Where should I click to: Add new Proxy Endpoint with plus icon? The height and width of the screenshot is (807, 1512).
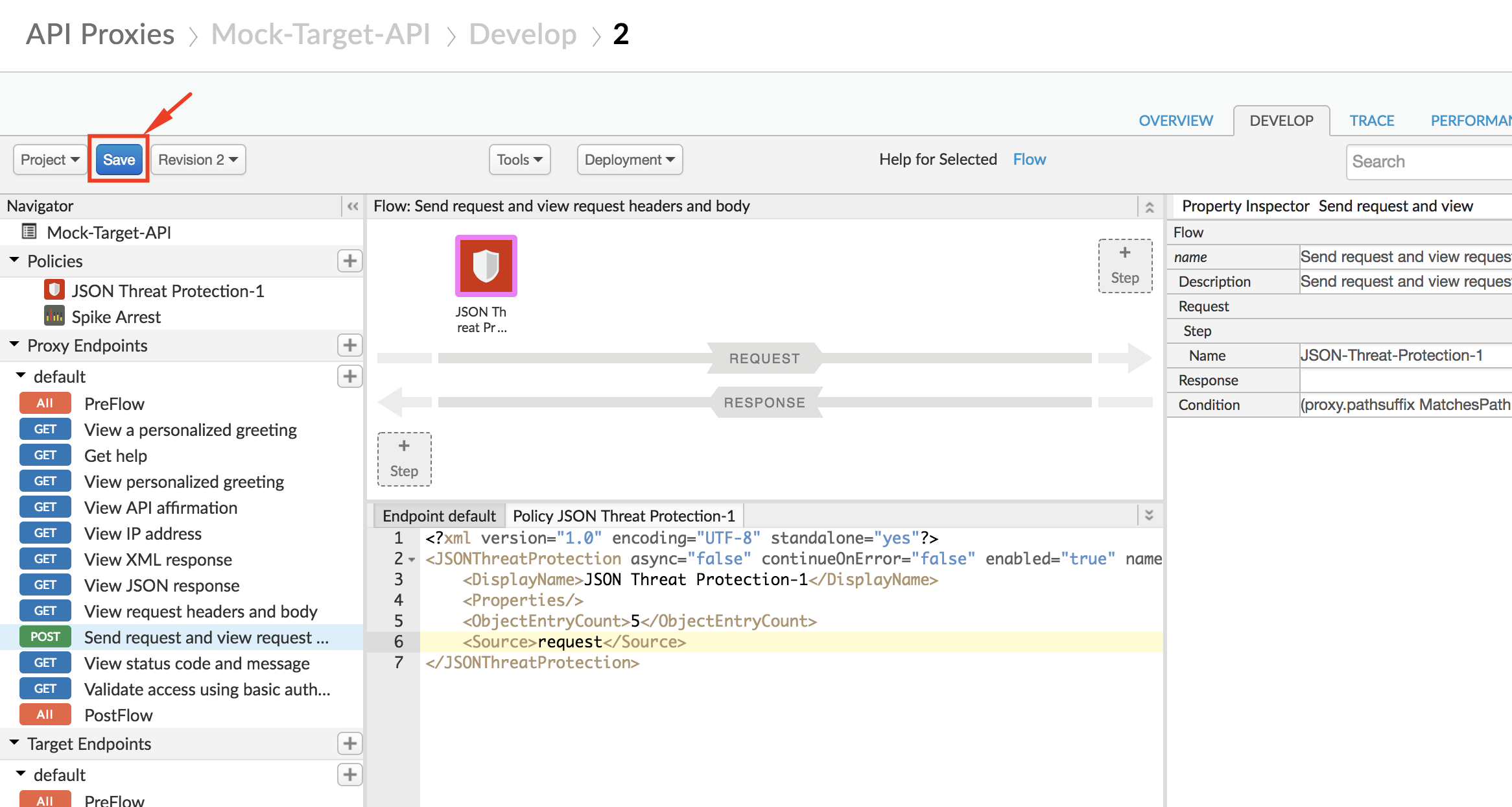click(x=349, y=345)
